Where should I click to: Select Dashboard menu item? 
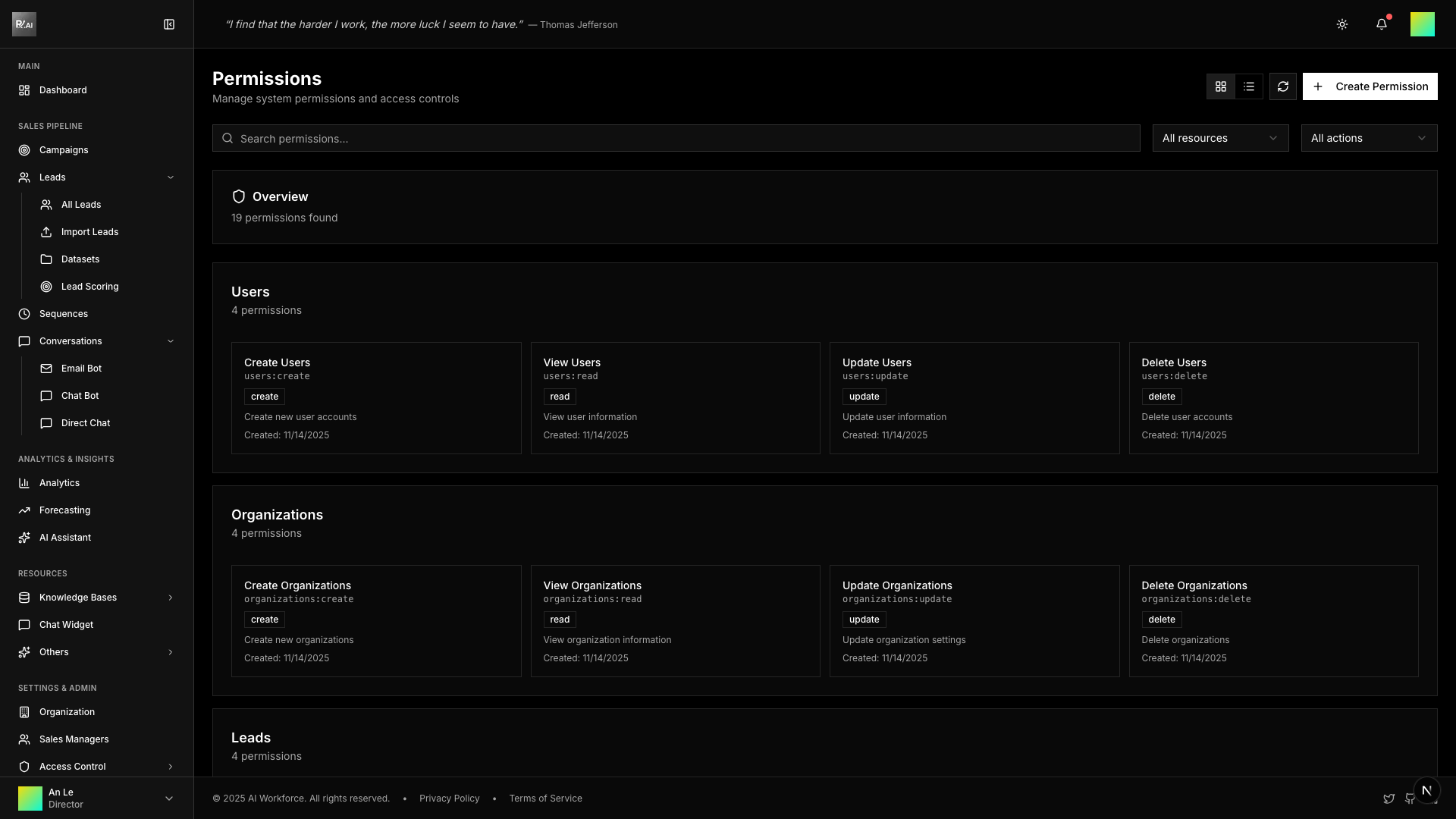point(63,90)
